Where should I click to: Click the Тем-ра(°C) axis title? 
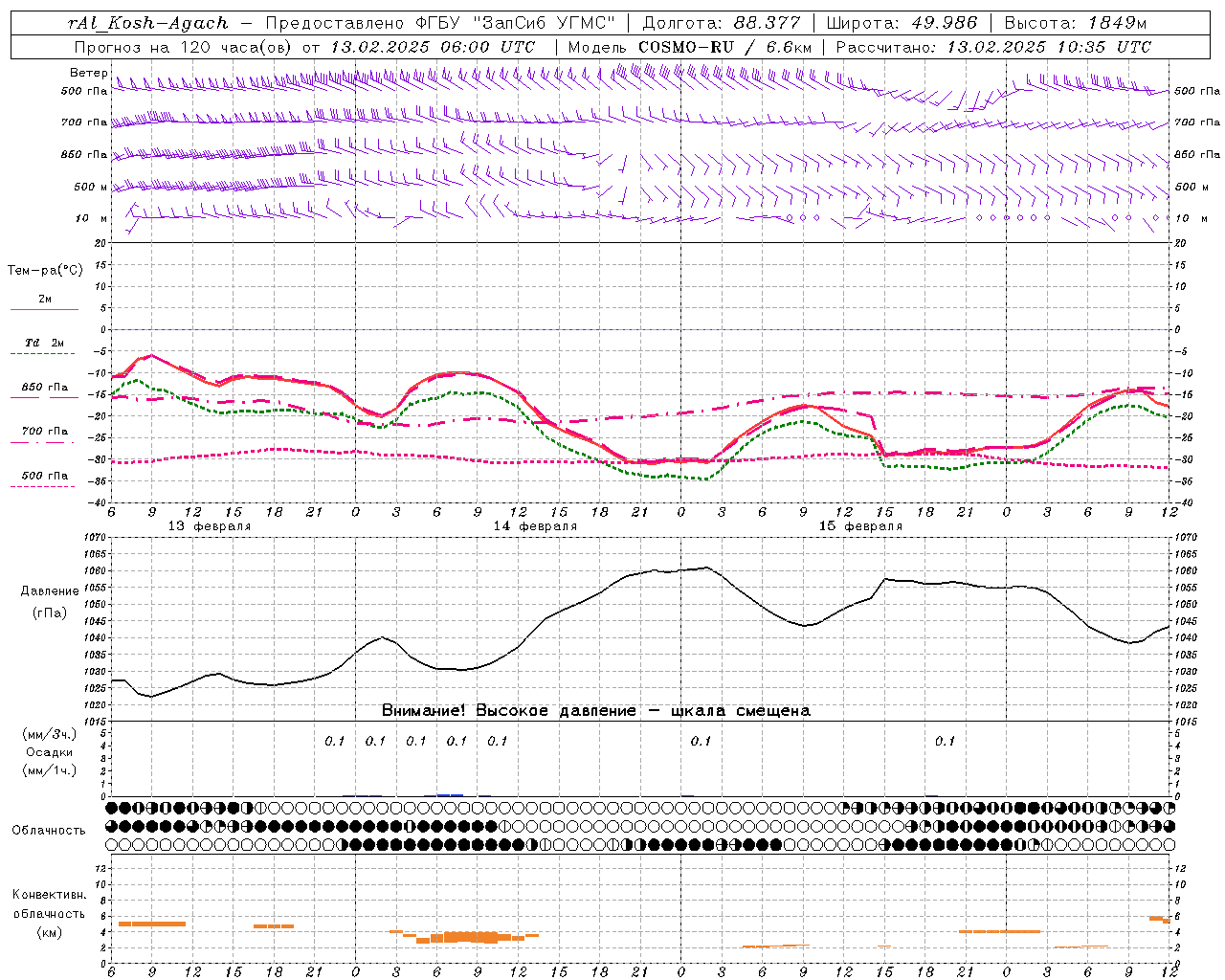tap(45, 270)
